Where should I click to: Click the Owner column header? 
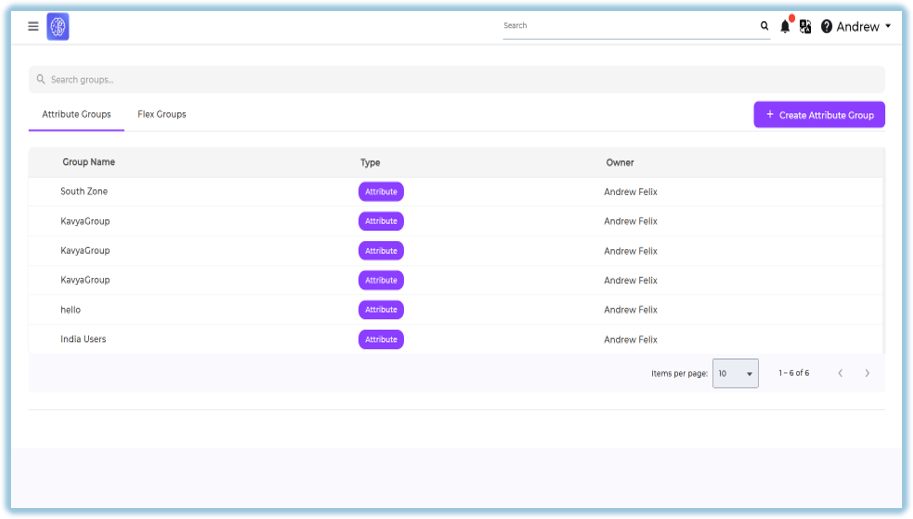(620, 163)
